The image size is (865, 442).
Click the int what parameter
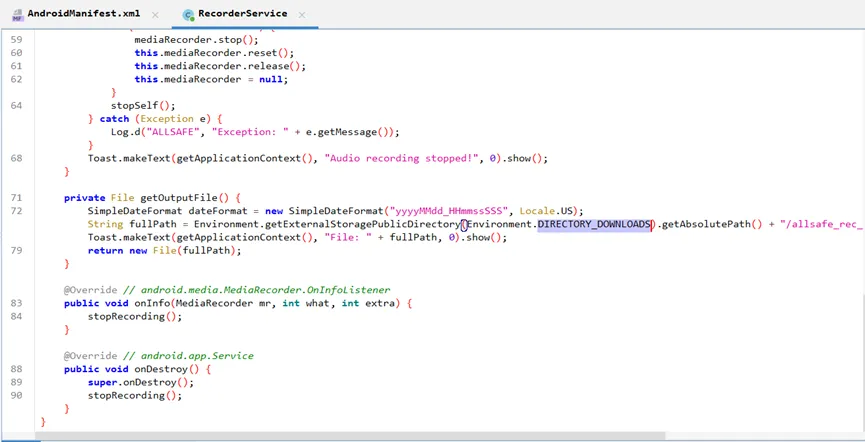306,303
